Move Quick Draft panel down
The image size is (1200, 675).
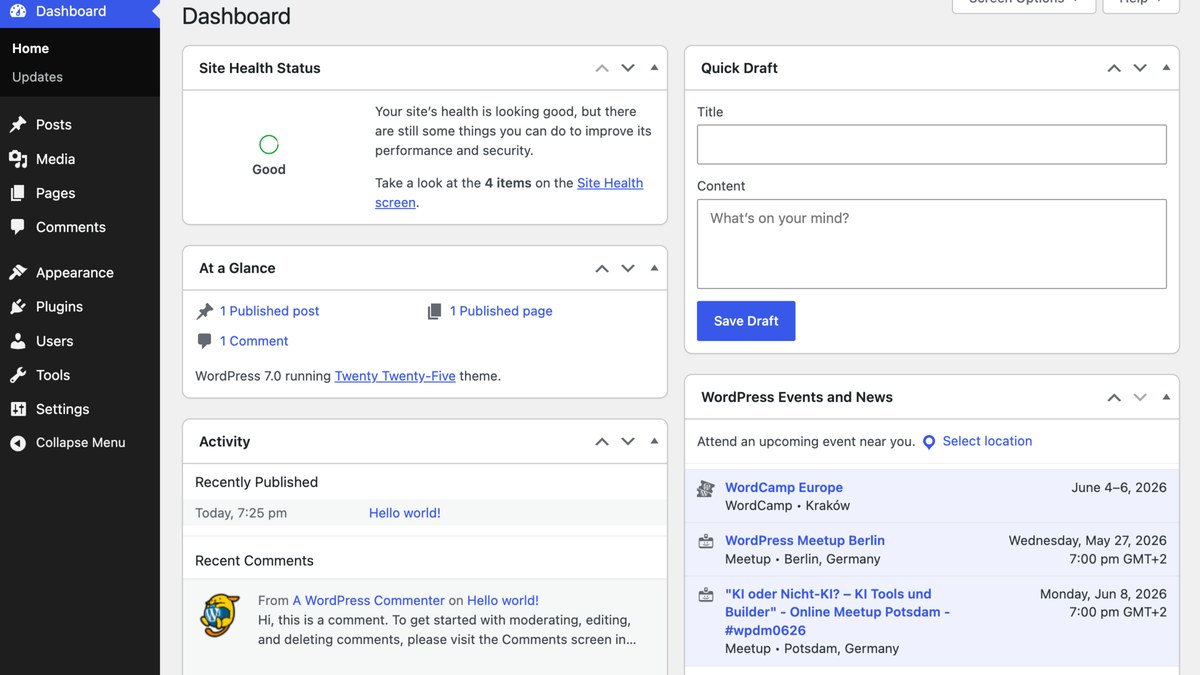pyautogui.click(x=1140, y=68)
